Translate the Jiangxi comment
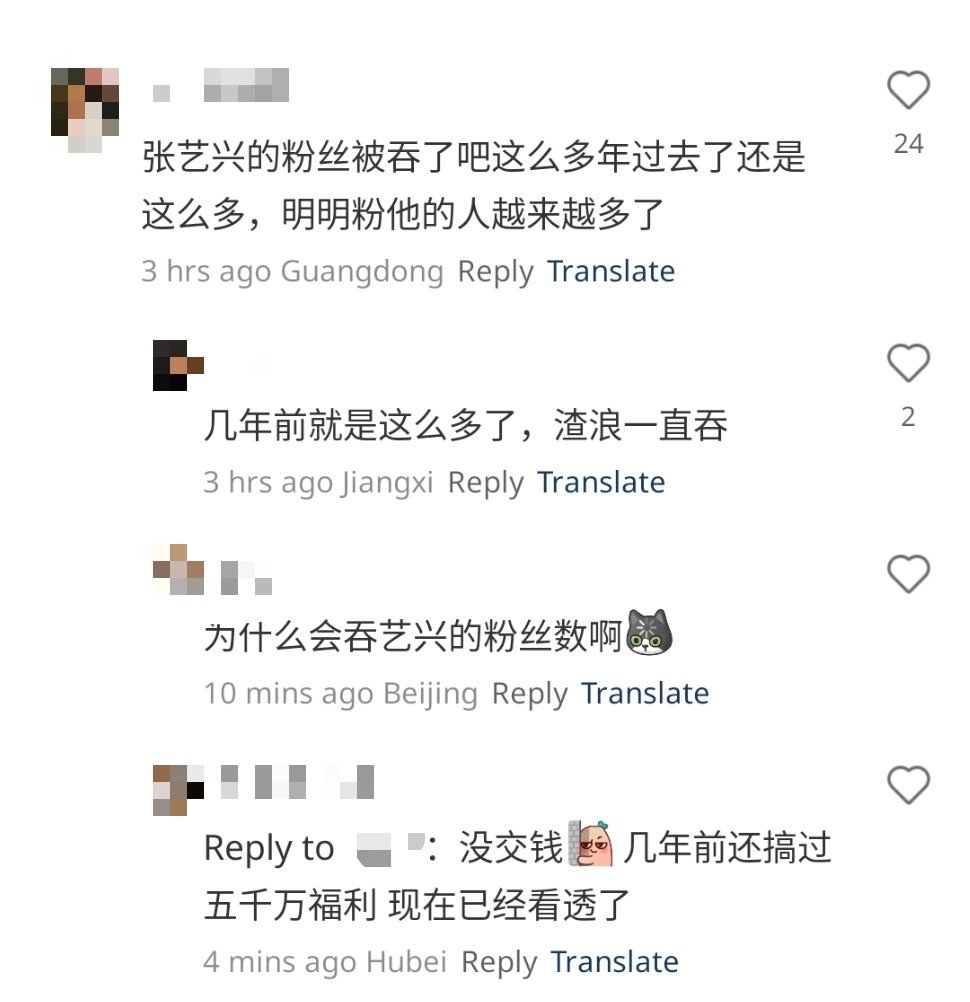The height and width of the screenshot is (1002, 970). point(601,482)
